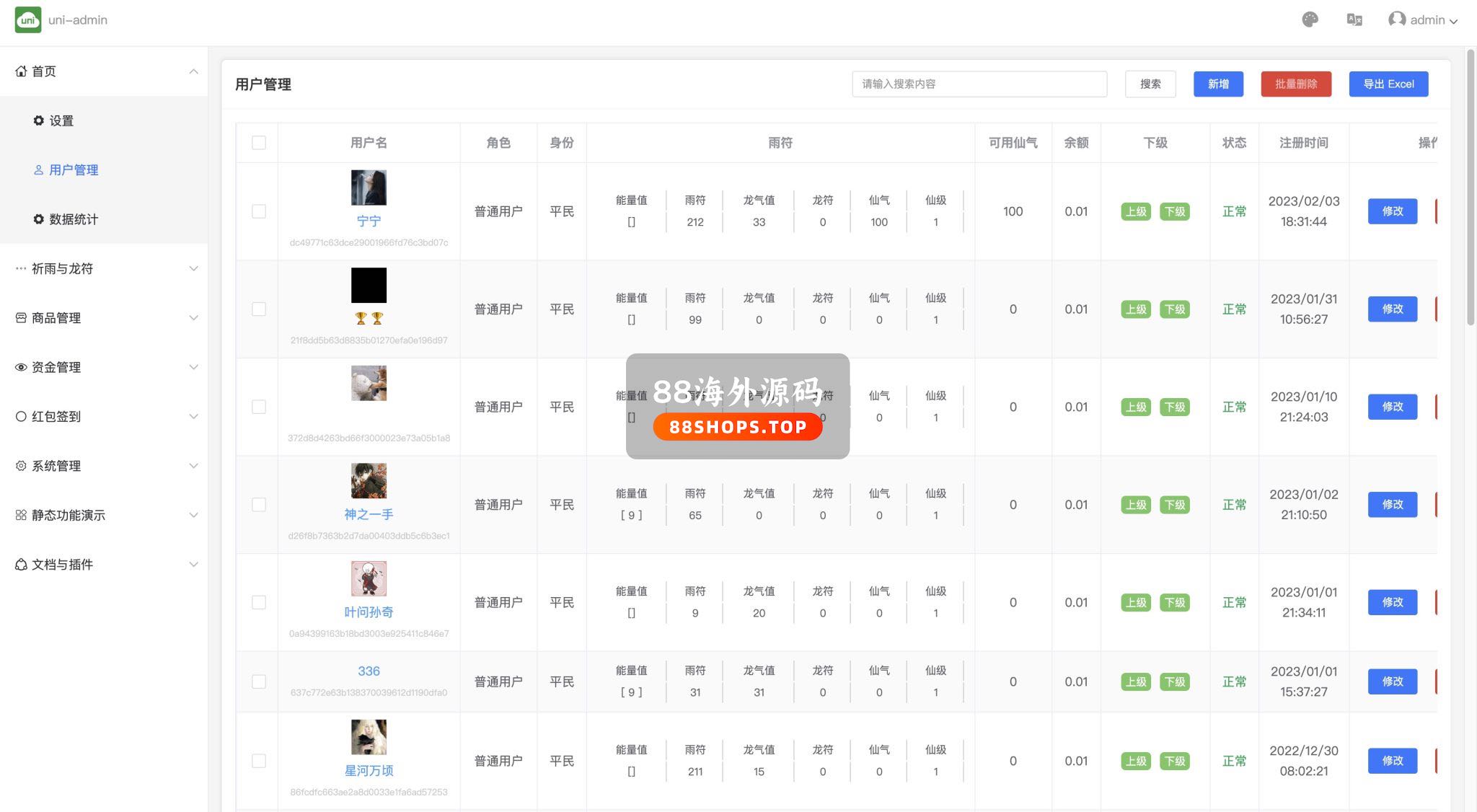
Task: Expand the 商品管理 menu chevron
Action: coord(193,318)
